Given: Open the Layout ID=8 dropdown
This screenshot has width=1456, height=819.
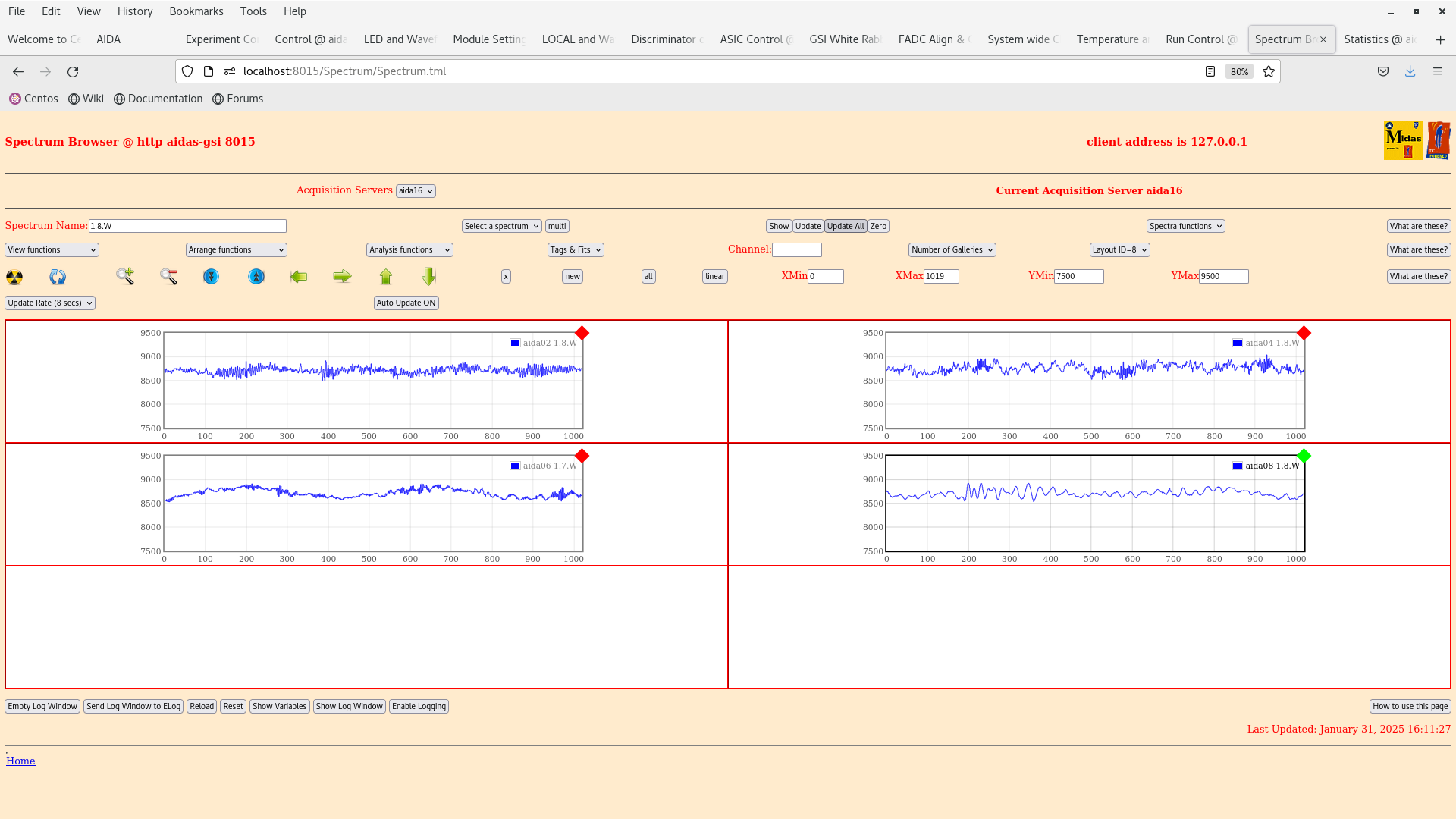Looking at the screenshot, I should 1119,249.
